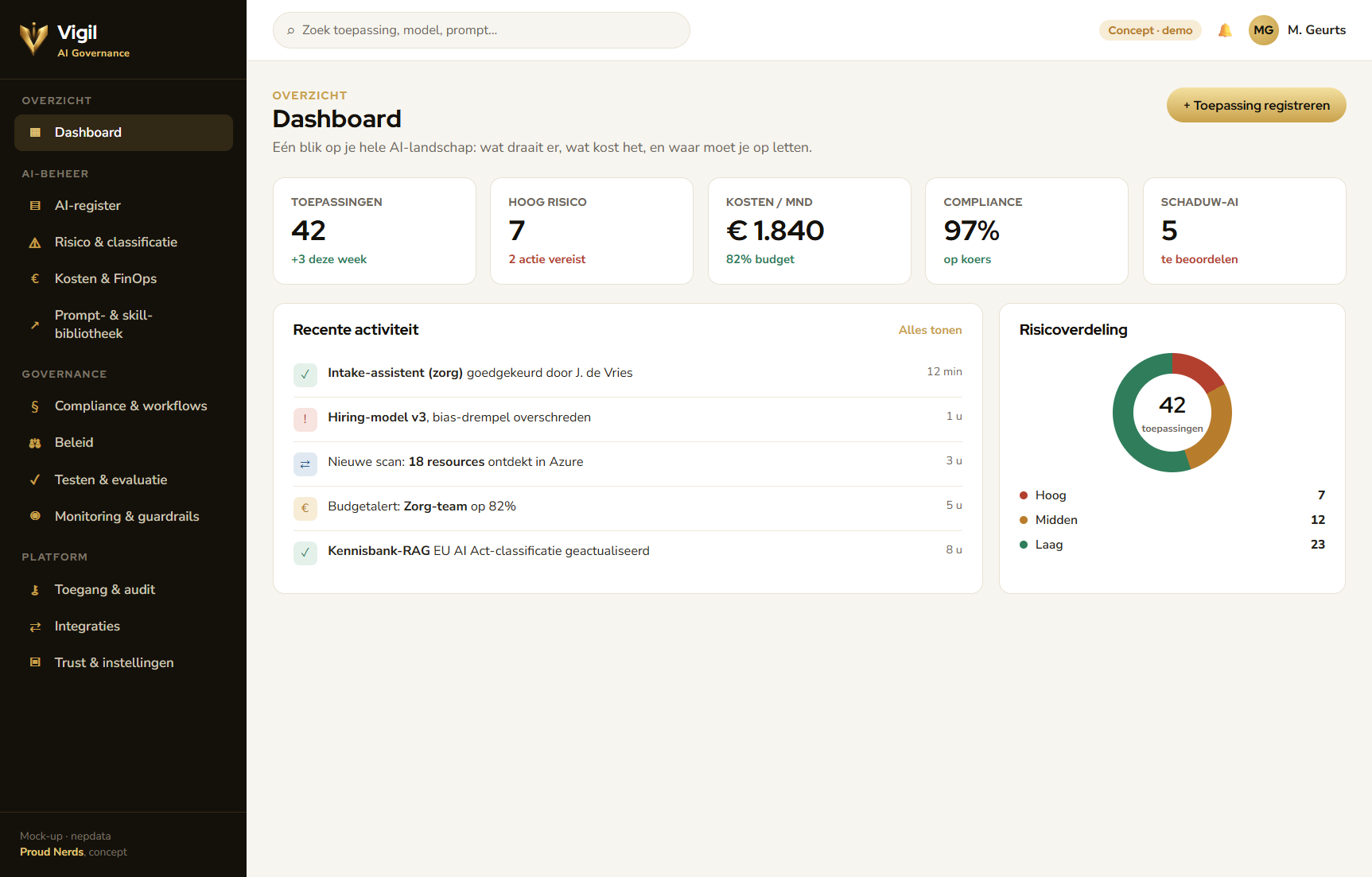Open the Schaduw-AI card
This screenshot has width=1372, height=877.
click(x=1244, y=231)
